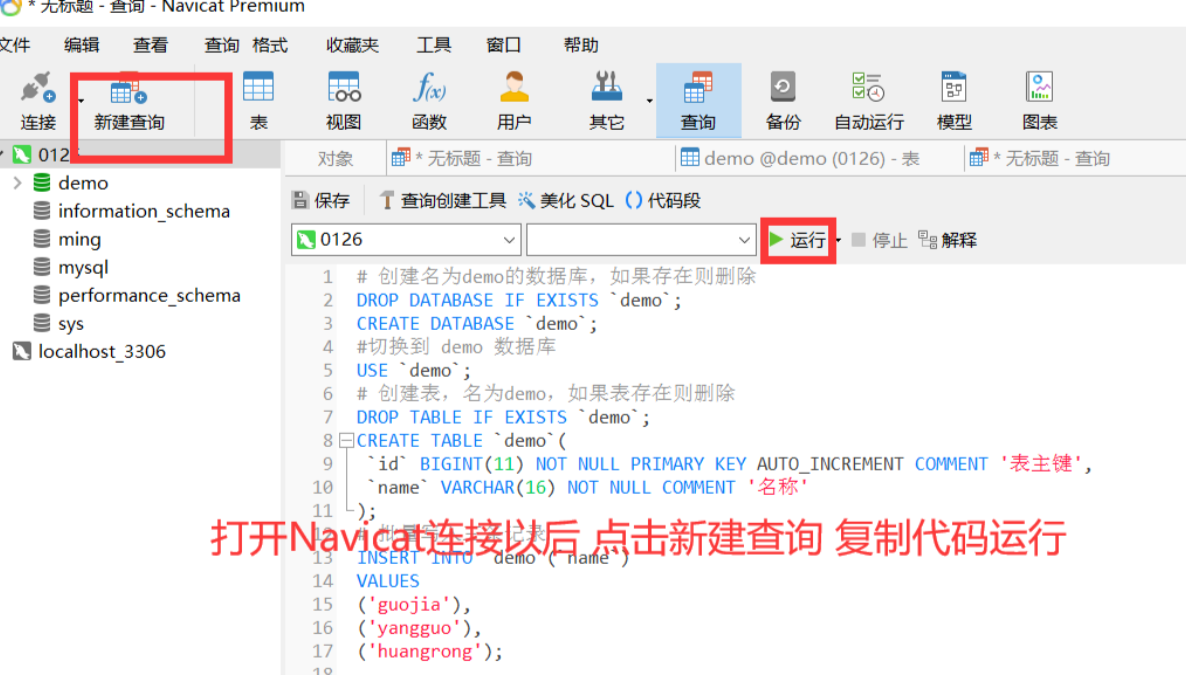The height and width of the screenshot is (675, 1186).
Task: Click the 'huangrong' value line
Action: click(429, 652)
